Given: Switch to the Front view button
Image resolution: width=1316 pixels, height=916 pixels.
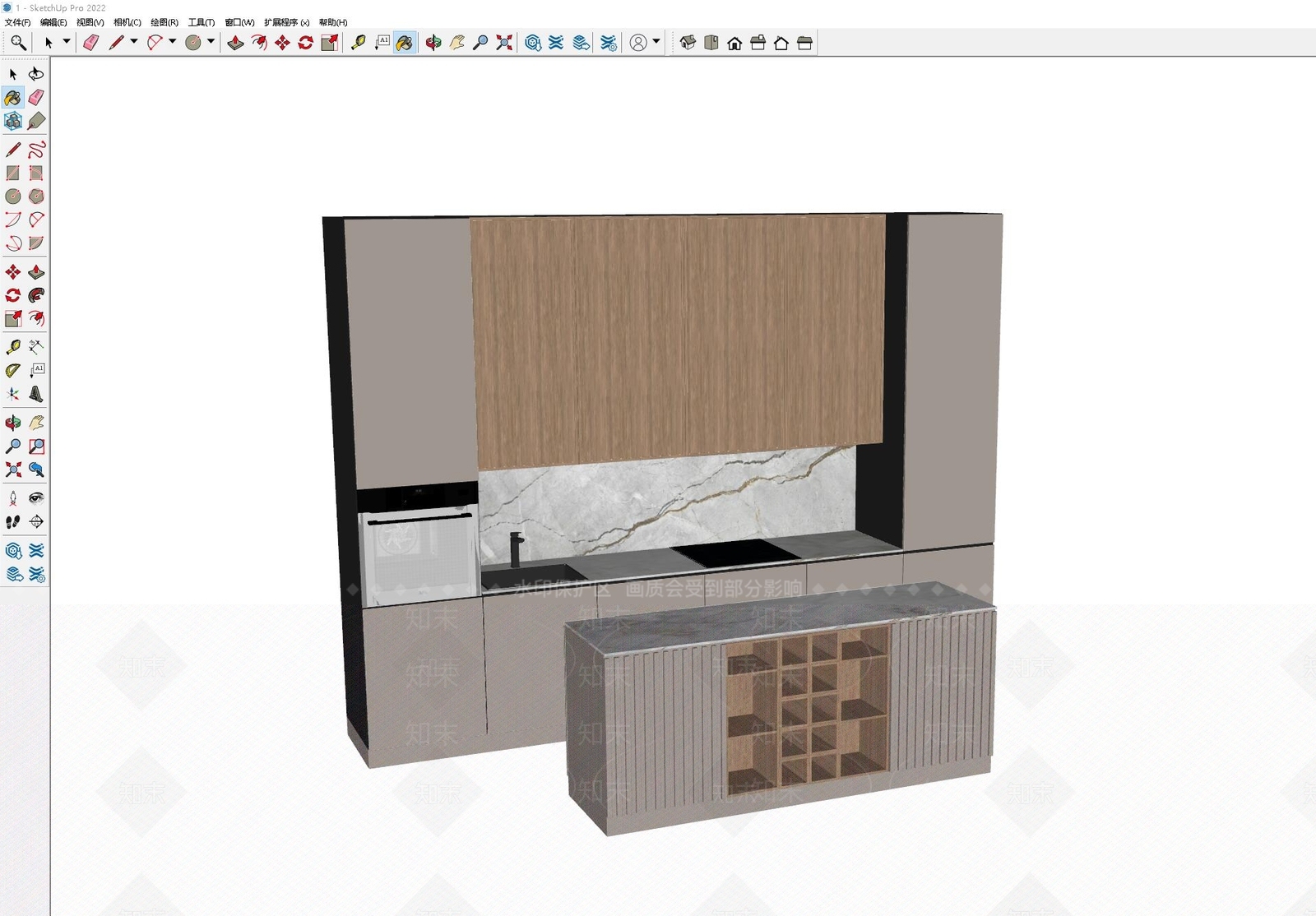Looking at the screenshot, I should 734,43.
